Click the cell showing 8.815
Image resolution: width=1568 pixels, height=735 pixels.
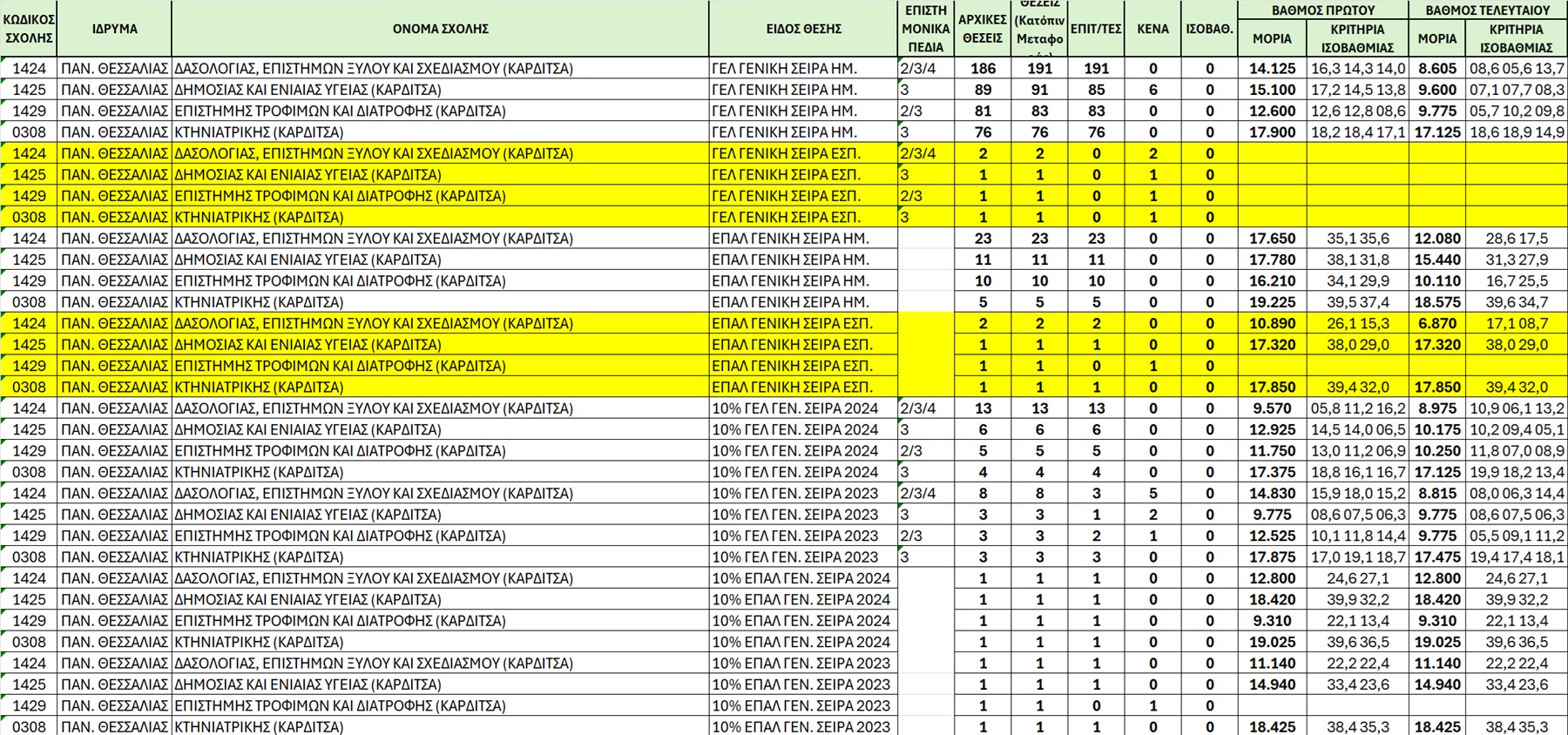coord(1437,493)
